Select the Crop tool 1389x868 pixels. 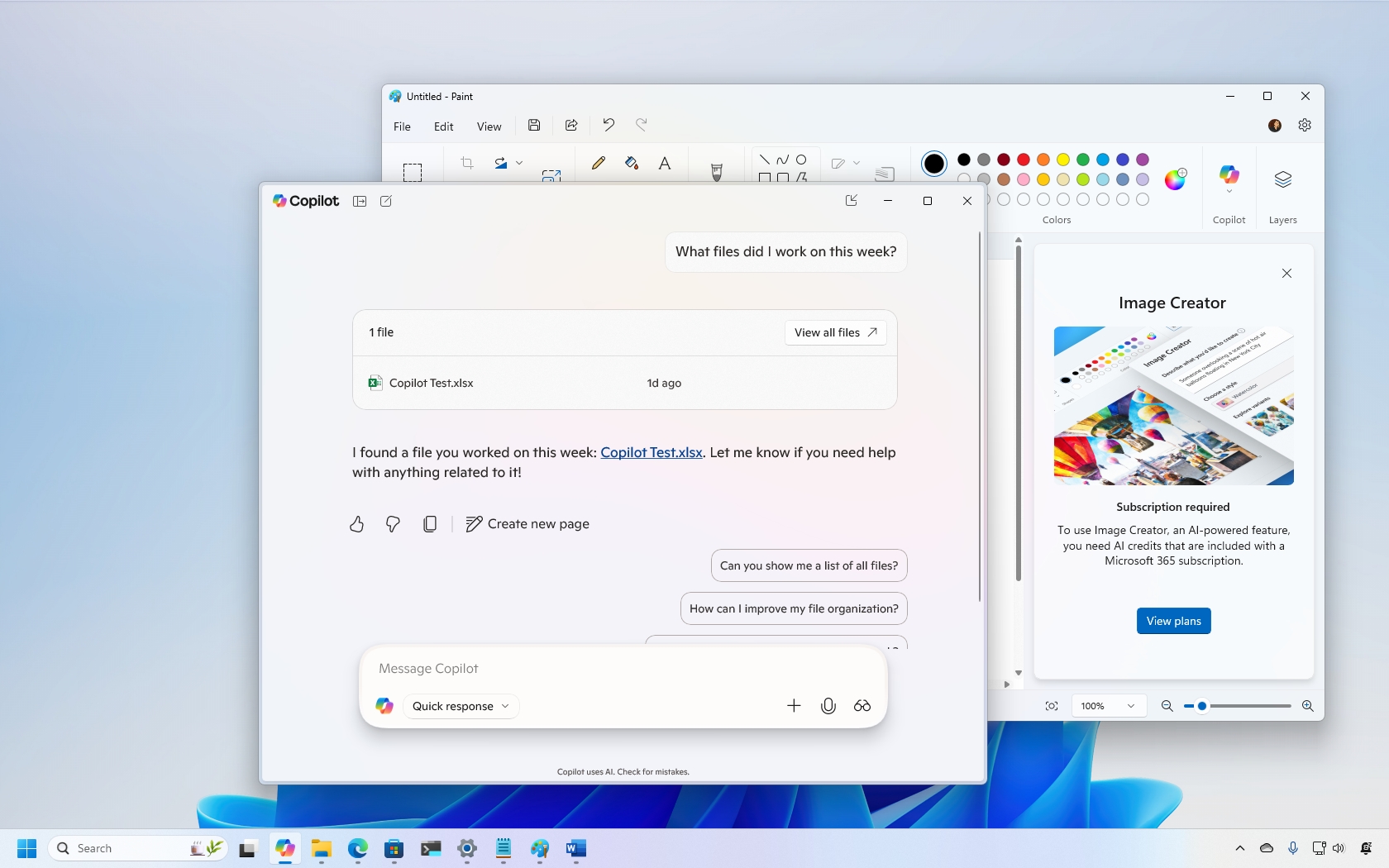[x=466, y=163]
